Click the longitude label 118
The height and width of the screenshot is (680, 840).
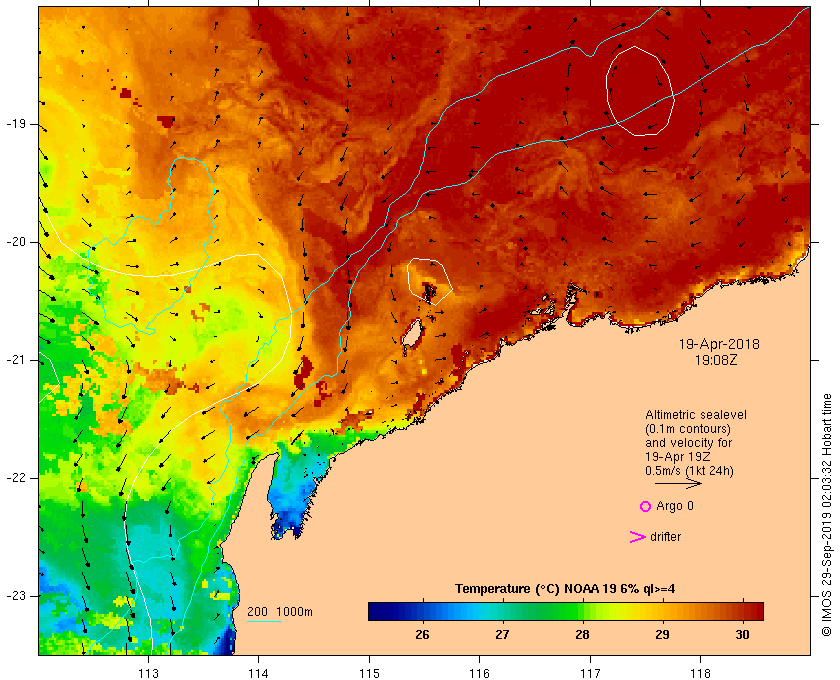(701, 673)
